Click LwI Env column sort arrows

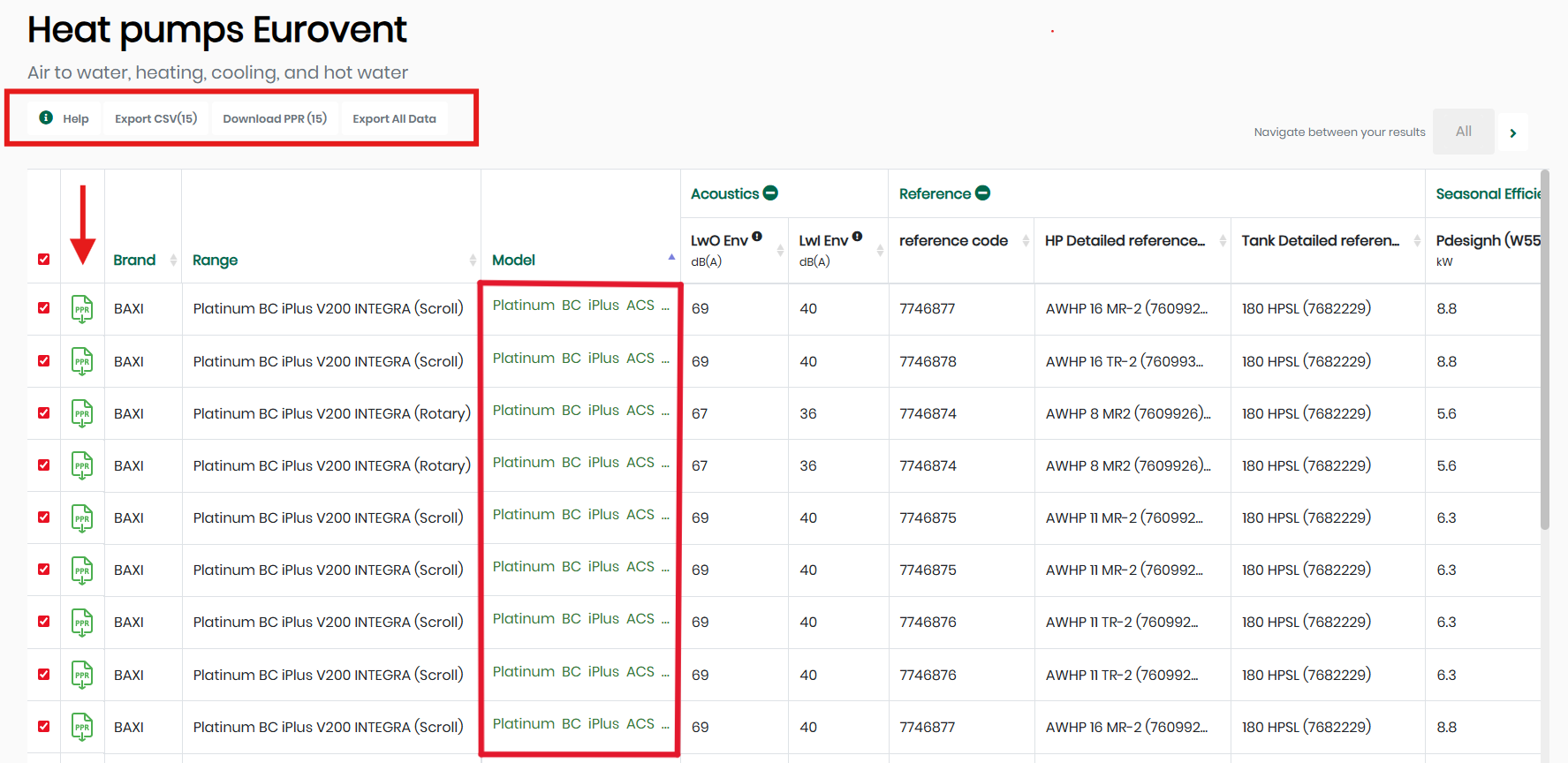coord(880,251)
